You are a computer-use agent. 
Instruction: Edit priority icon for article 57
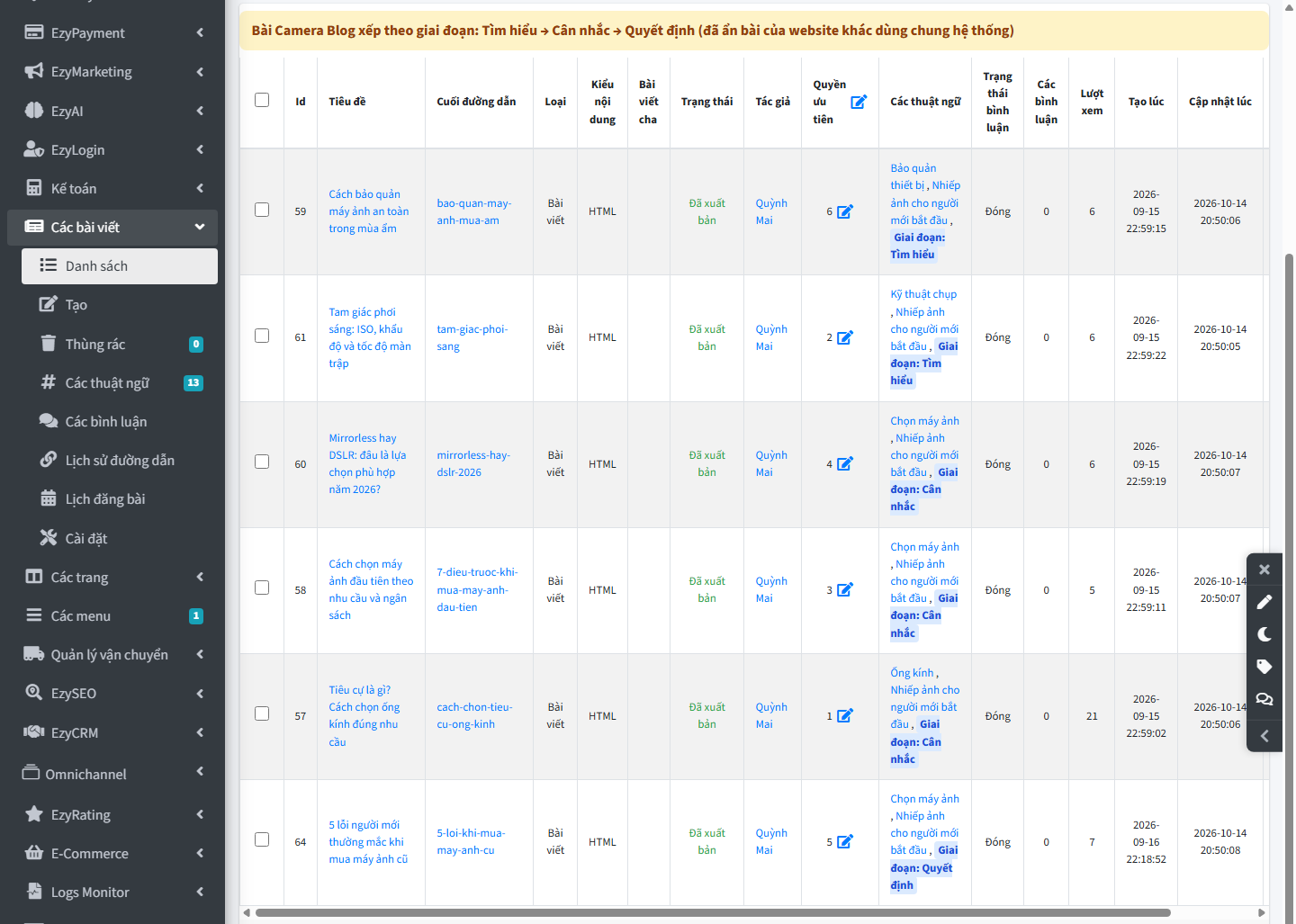coord(845,715)
